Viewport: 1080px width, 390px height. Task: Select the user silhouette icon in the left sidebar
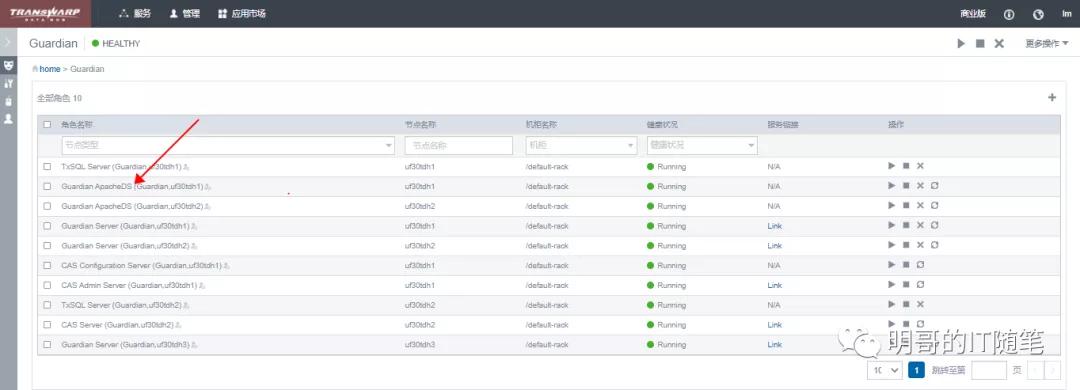pyautogui.click(x=8, y=119)
